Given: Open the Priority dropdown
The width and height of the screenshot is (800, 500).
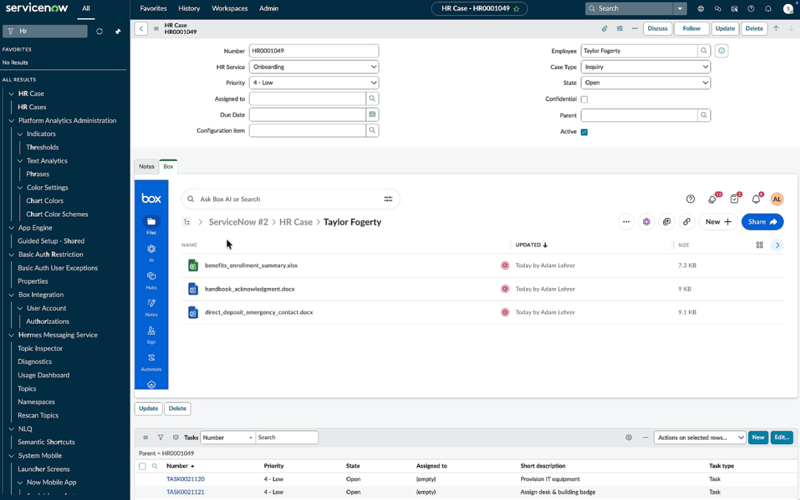Looking at the screenshot, I should click(314, 83).
